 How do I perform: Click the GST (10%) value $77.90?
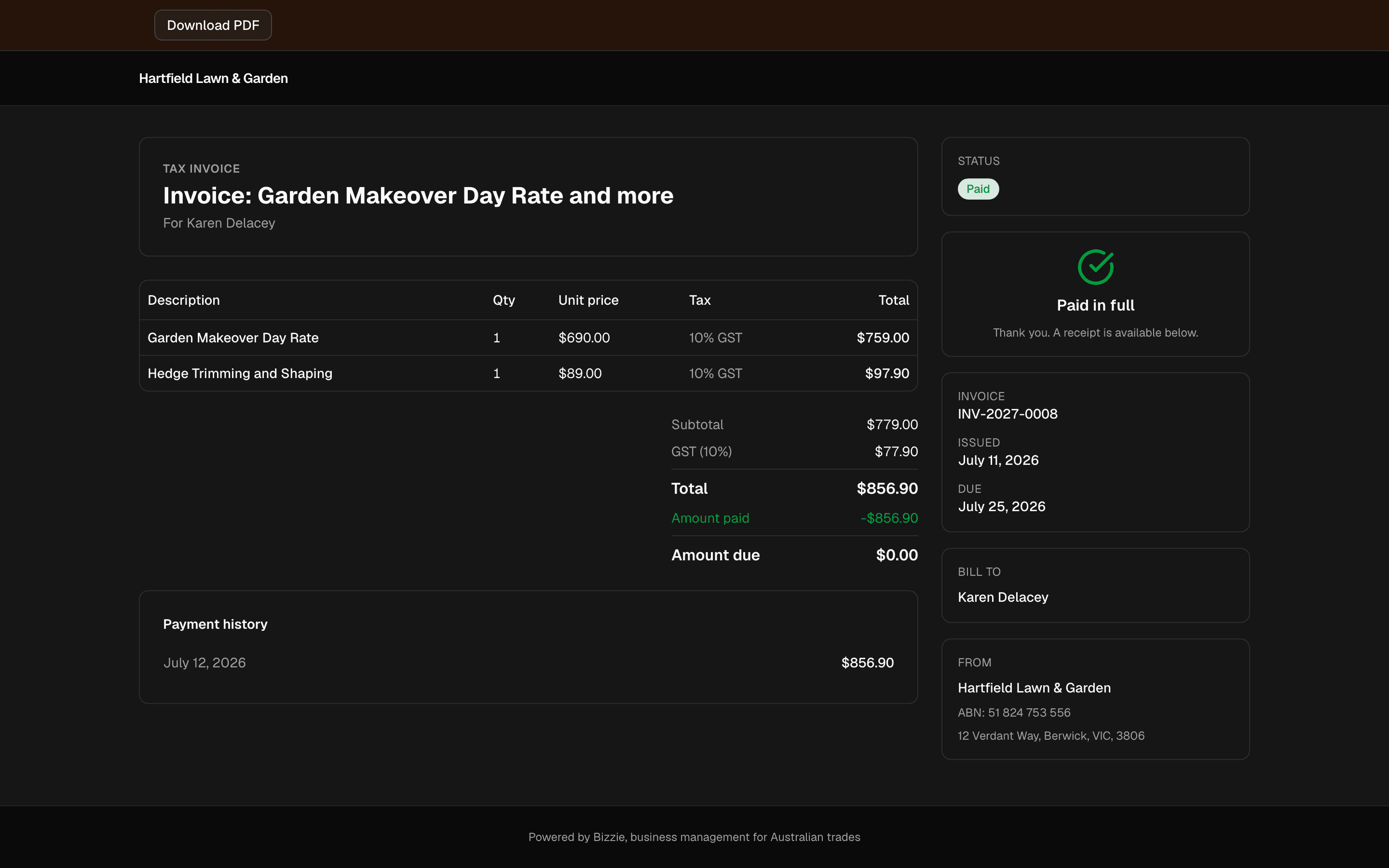tap(896, 451)
